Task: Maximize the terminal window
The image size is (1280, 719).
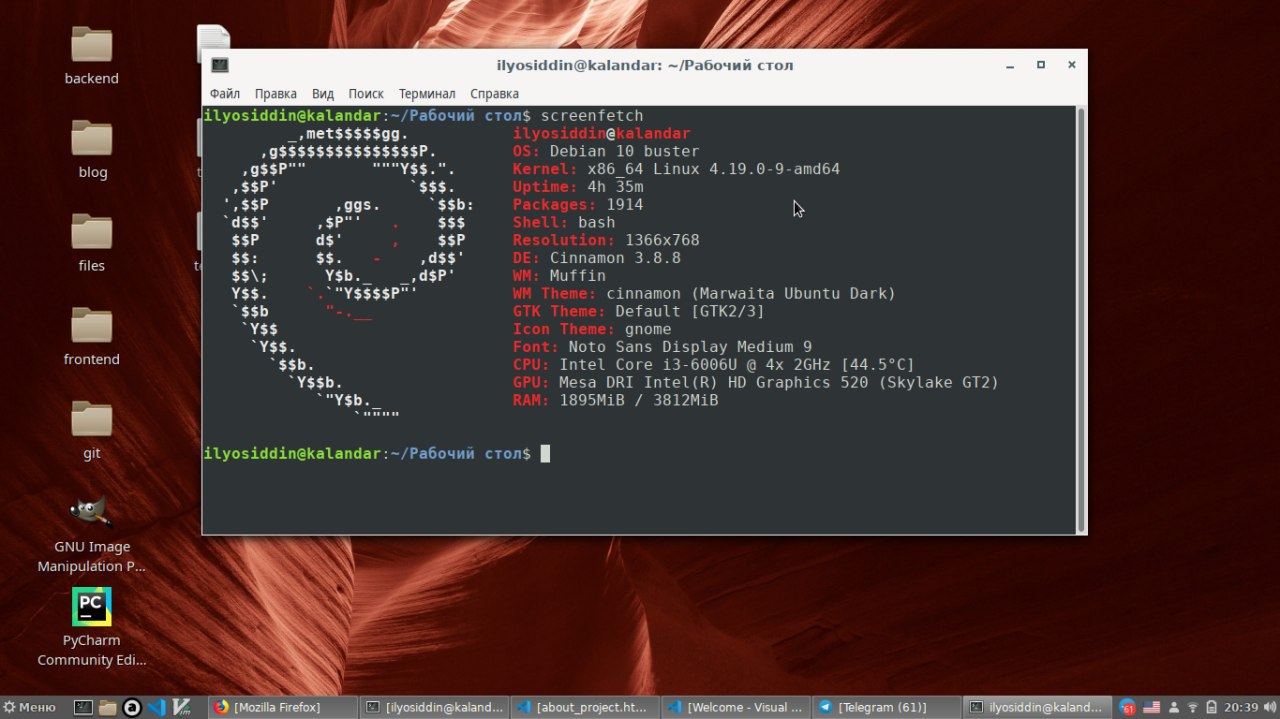Action: pyautogui.click(x=1041, y=65)
